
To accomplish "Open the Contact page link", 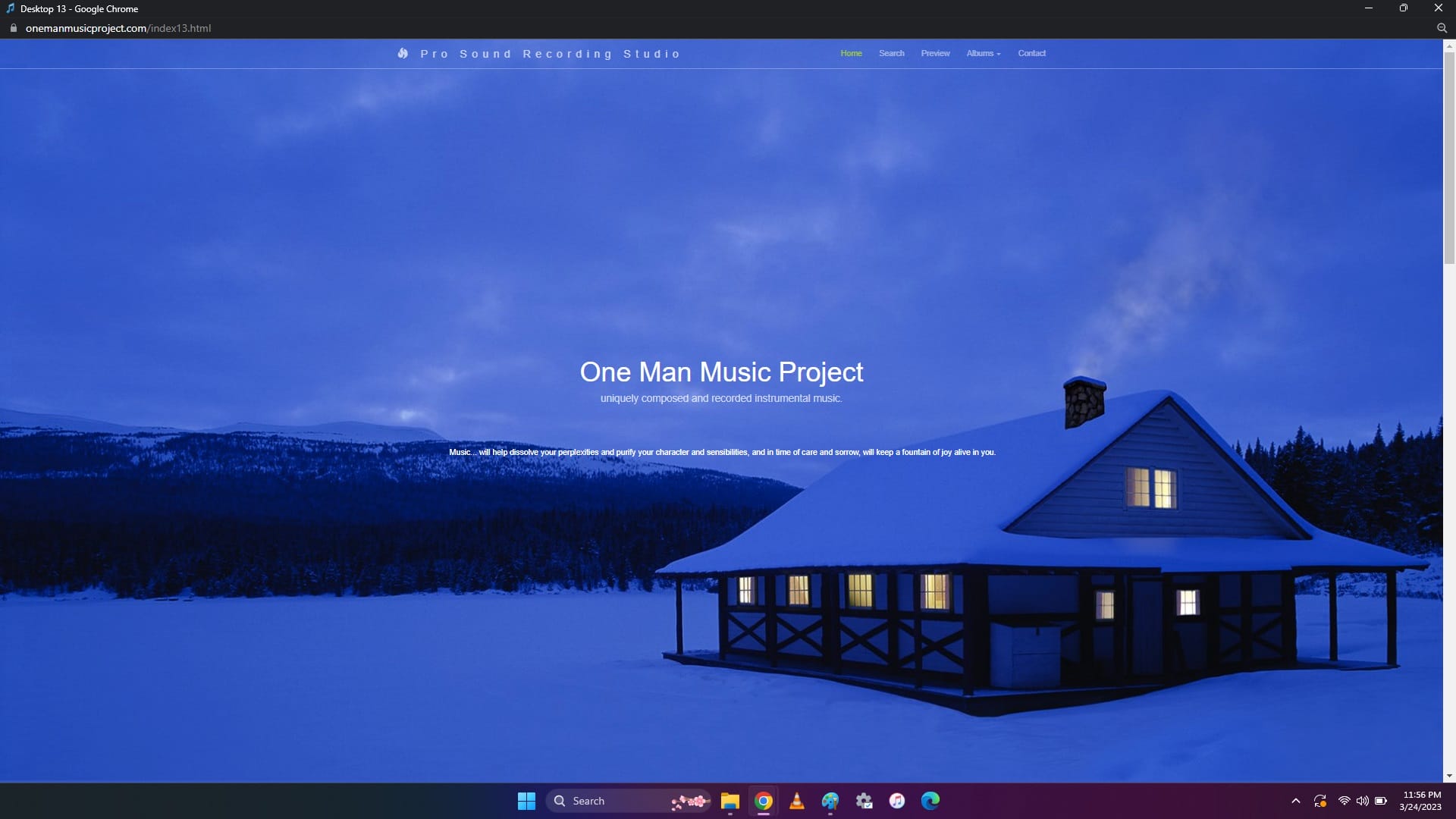I will click(1031, 53).
